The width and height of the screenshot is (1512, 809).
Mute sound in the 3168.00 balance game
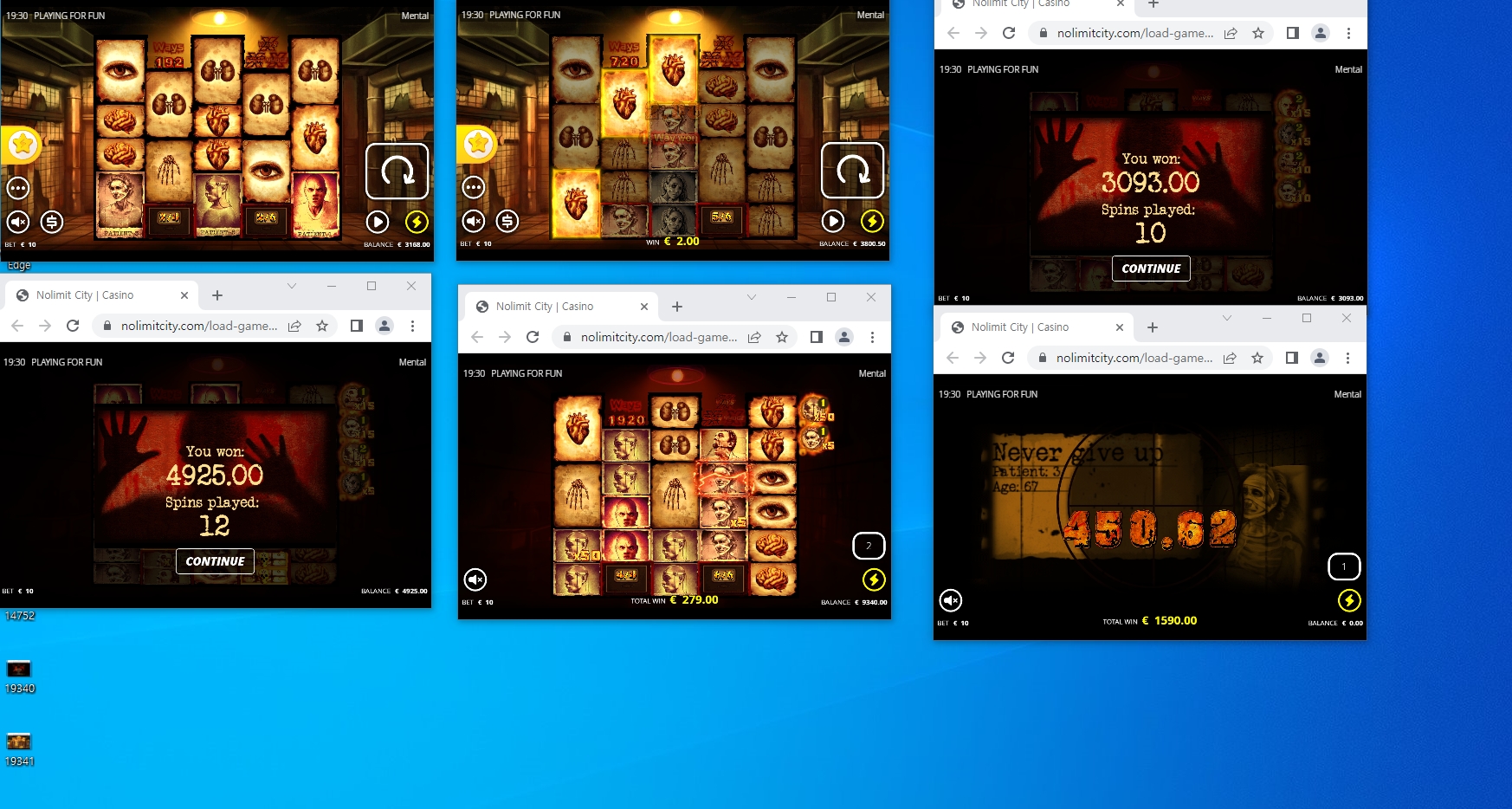click(x=18, y=223)
